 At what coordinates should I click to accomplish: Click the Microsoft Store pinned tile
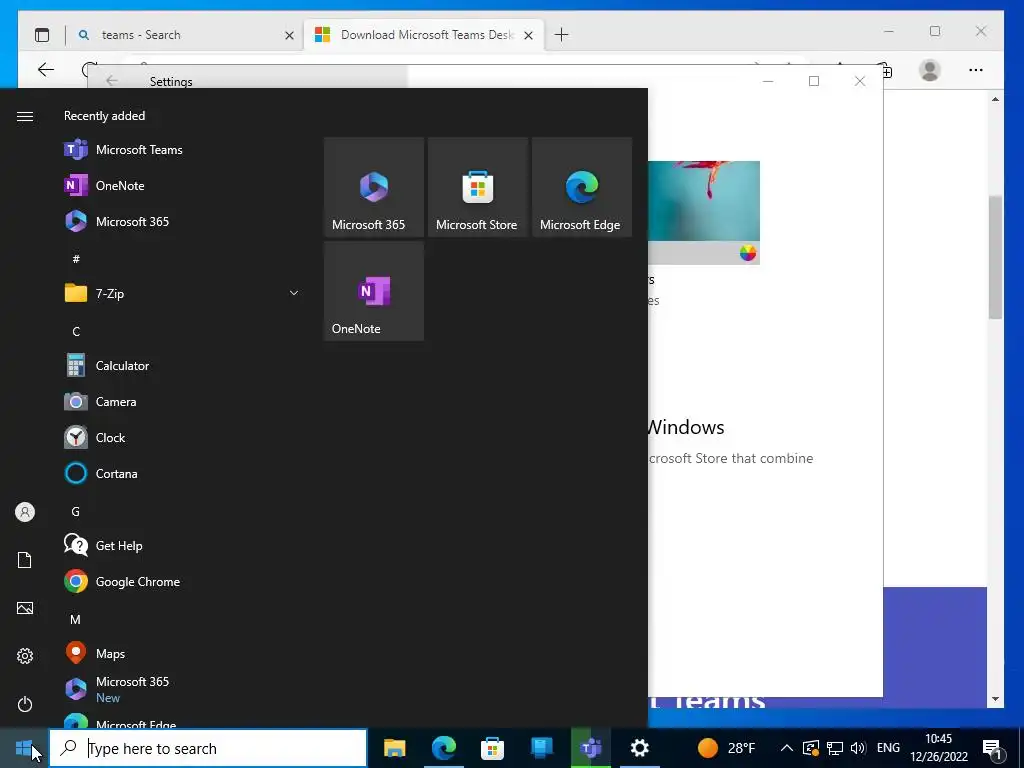coord(478,187)
